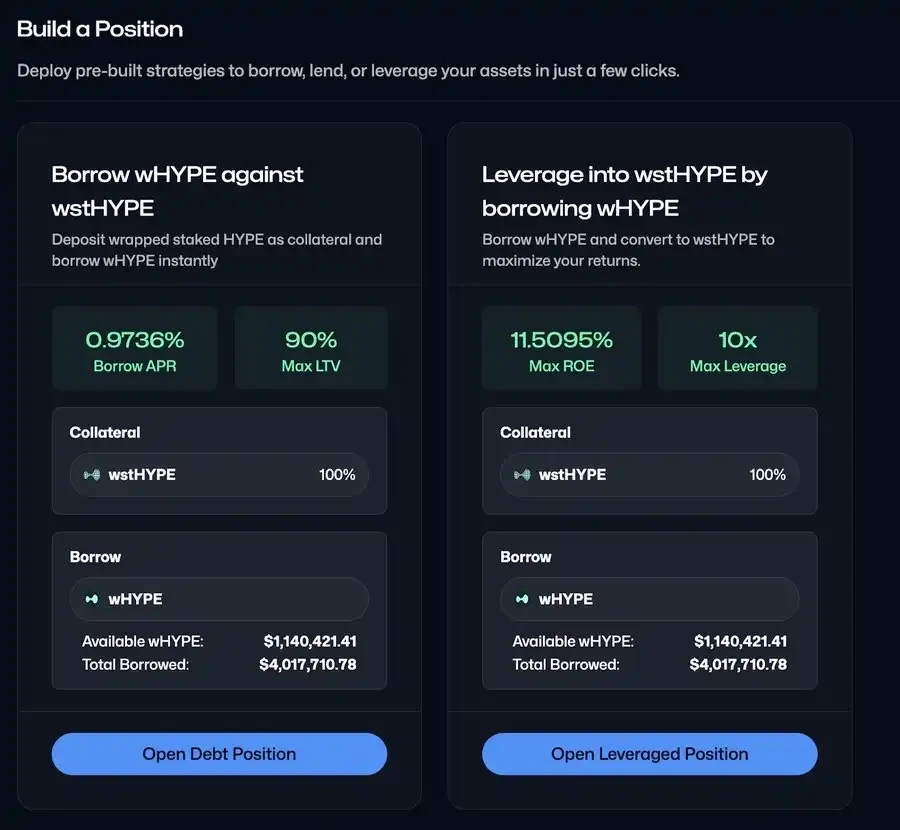Select the 10x Max Leverage stat box
The width and height of the screenshot is (900, 830).
point(737,347)
